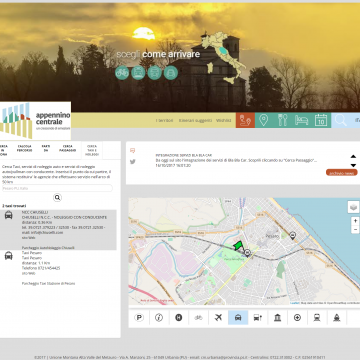Open the map layers selector
Viewport: 360px width, 360px height.
[353, 207]
